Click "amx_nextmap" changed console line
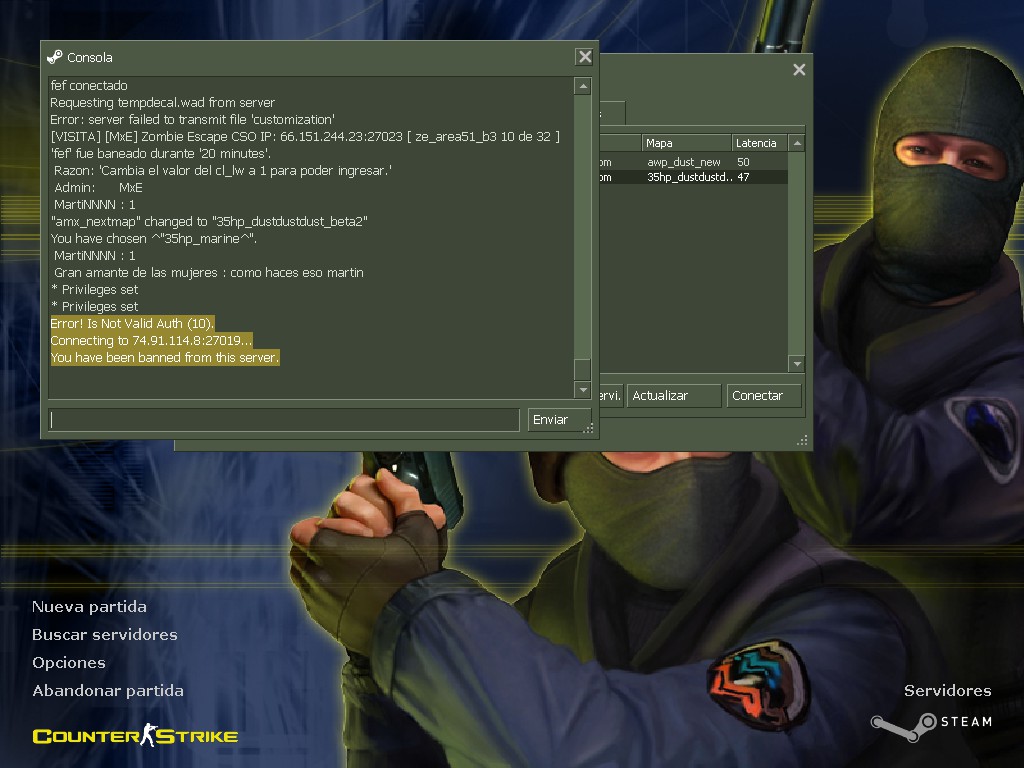The width and height of the screenshot is (1024, 768). coord(209,221)
